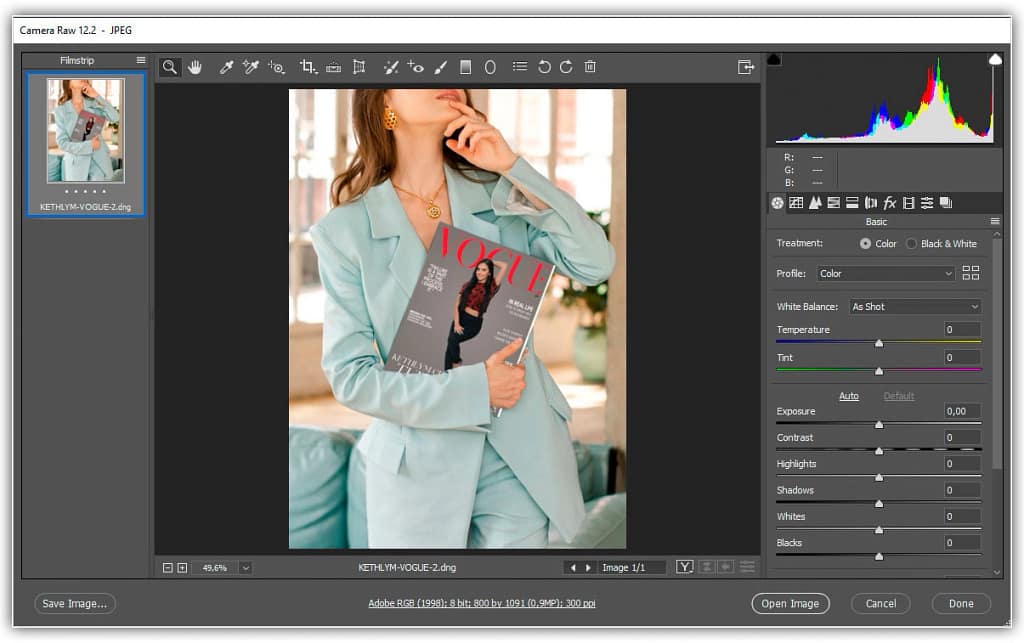Click the Whites value field
The width and height of the screenshot is (1024, 643).
(x=962, y=516)
